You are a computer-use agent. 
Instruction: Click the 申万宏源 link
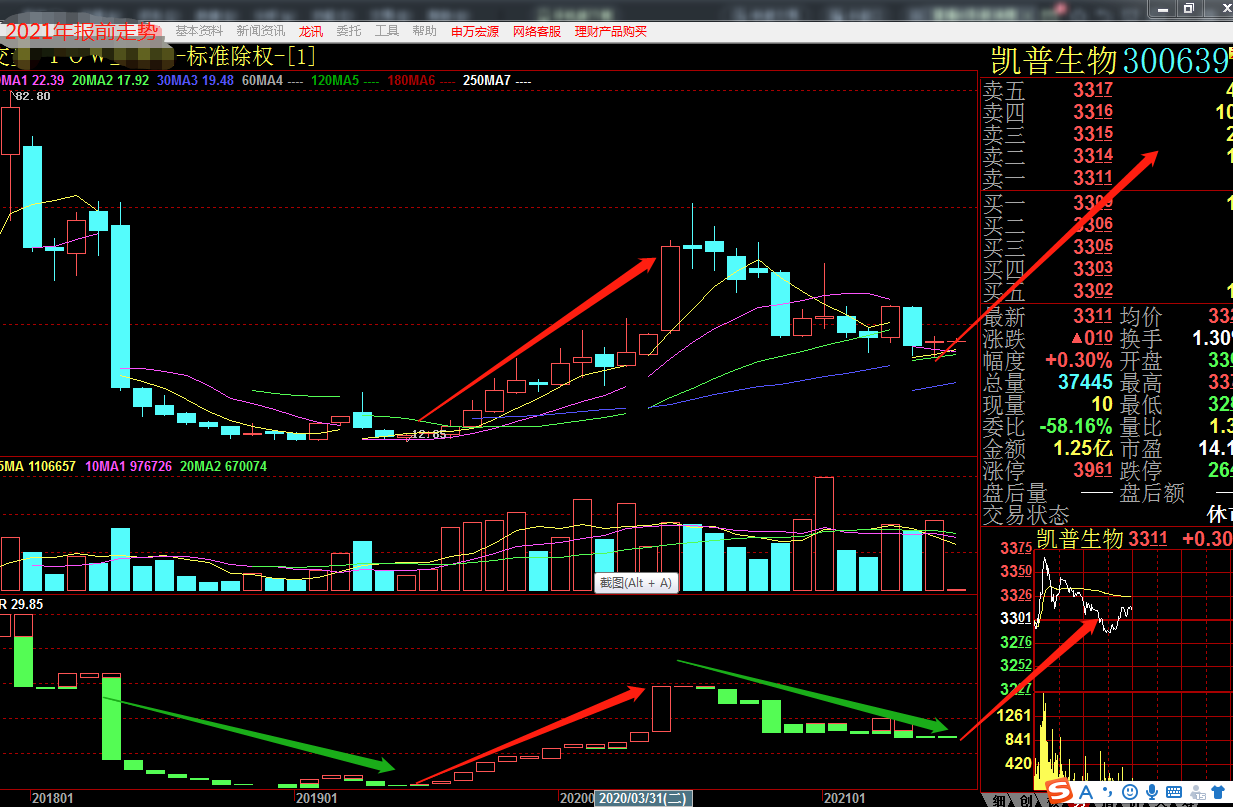(x=475, y=31)
